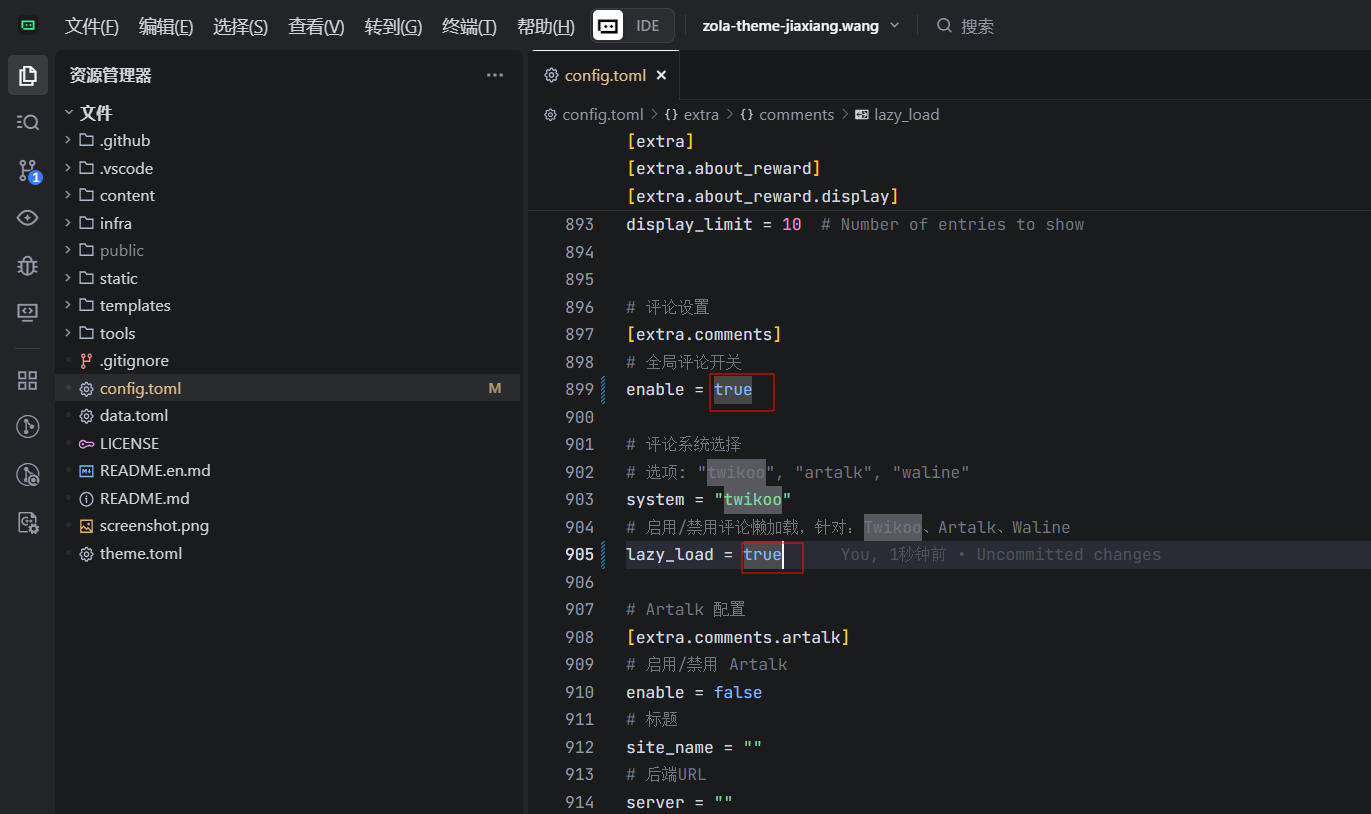
Task: Click the "twikoo" value on line 903
Action: (x=753, y=499)
